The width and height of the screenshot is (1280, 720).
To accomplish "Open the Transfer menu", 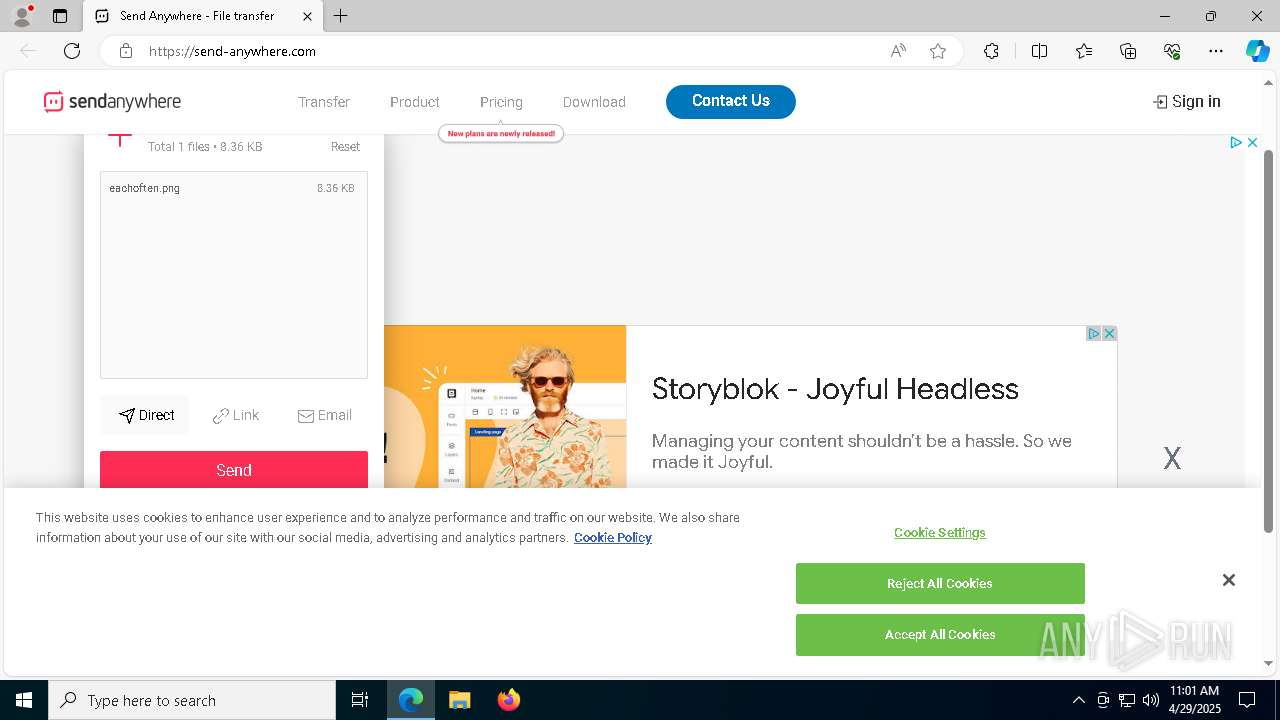I will pos(324,102).
